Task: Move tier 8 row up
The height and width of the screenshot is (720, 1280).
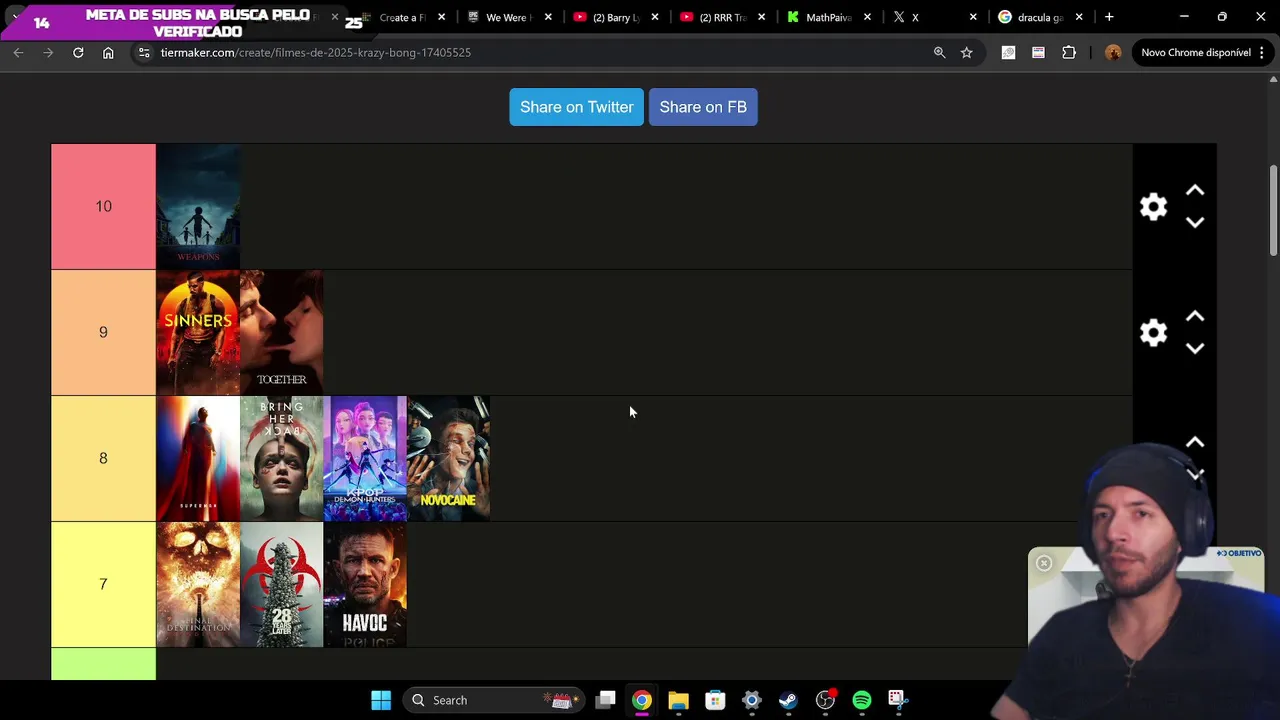Action: coord(1195,442)
